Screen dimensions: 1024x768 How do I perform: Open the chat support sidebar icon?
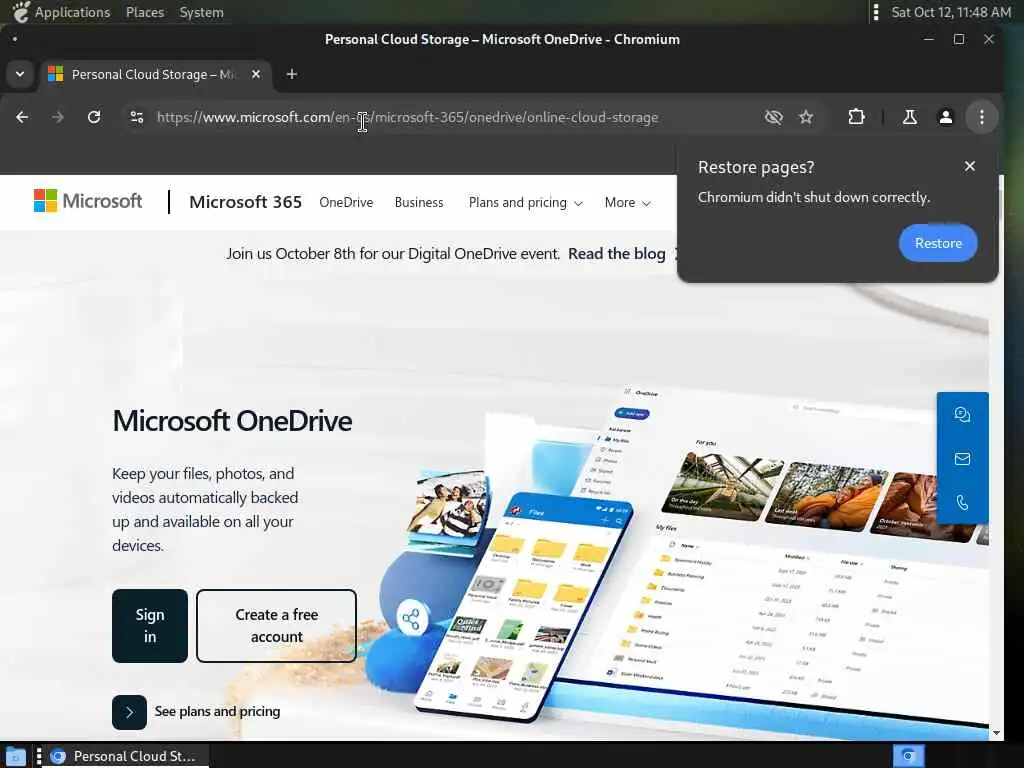[x=962, y=415]
